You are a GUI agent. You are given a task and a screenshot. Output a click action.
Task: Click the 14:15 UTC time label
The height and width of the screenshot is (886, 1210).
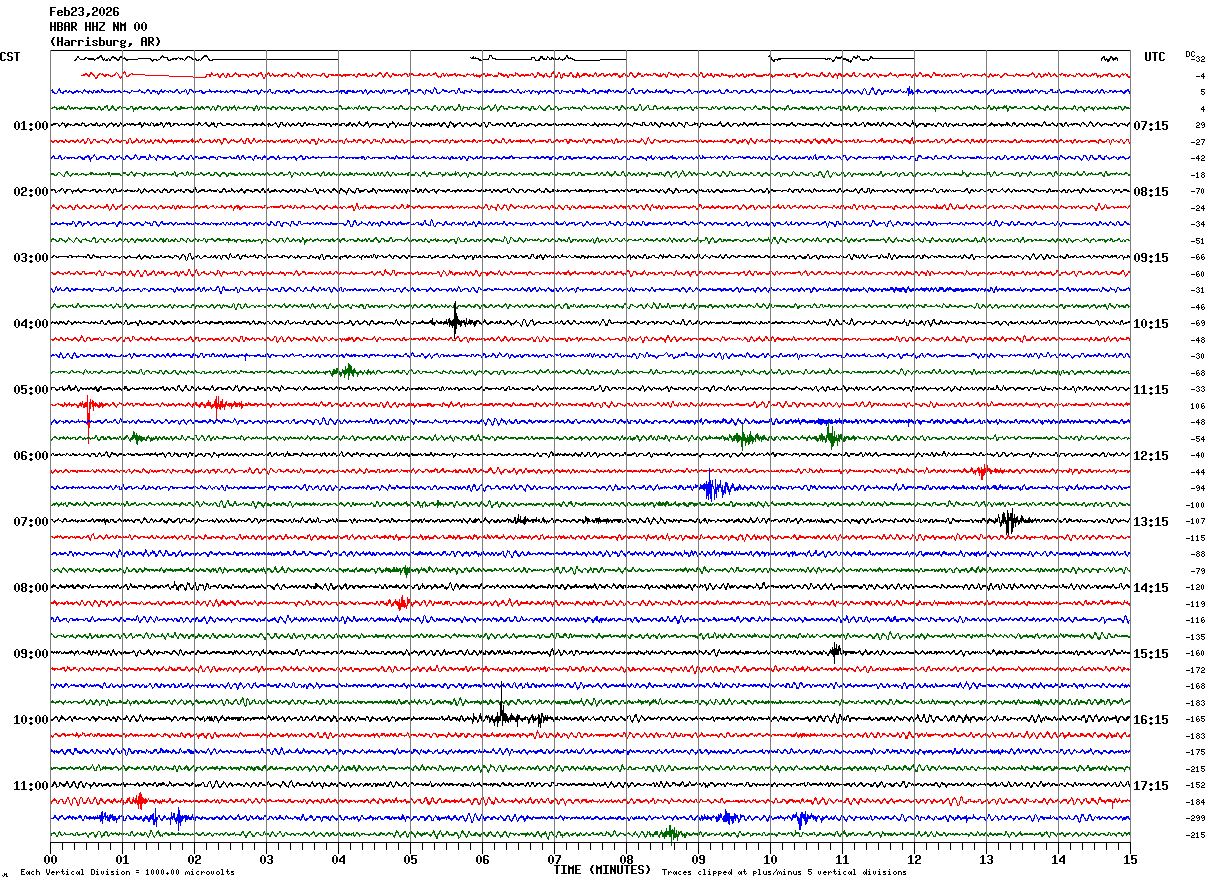pos(1151,588)
